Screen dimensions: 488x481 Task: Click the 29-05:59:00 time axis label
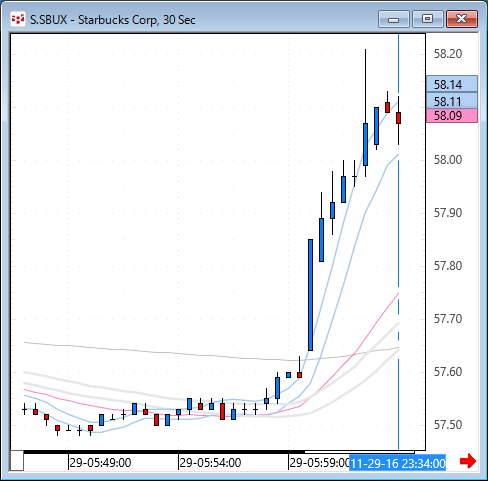(319, 463)
